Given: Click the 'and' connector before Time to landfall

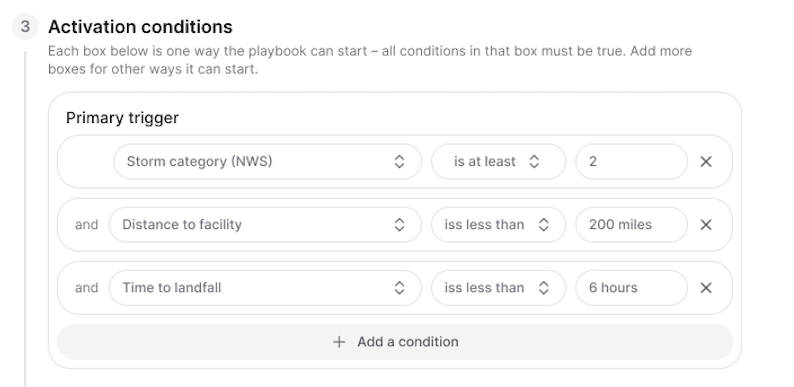Looking at the screenshot, I should 87,288.
